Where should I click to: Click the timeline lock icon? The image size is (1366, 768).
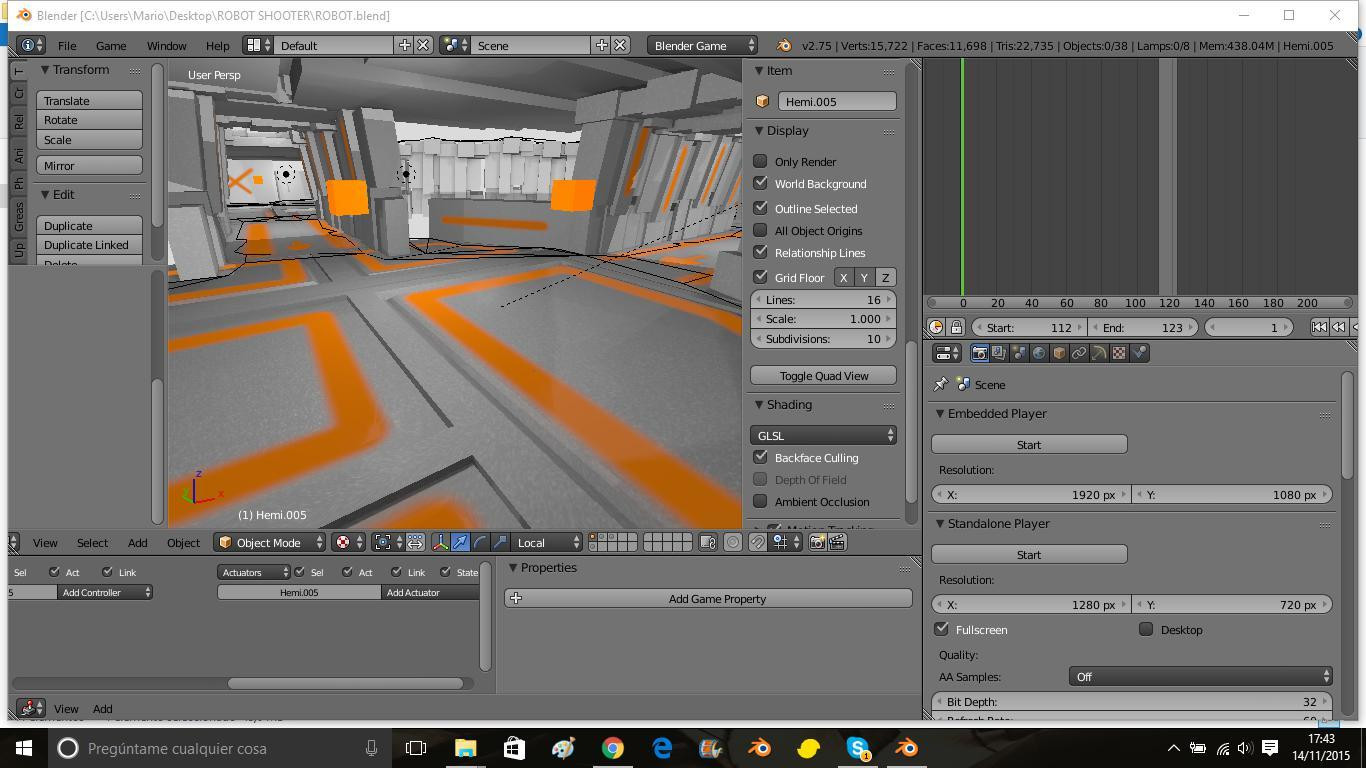pos(956,327)
